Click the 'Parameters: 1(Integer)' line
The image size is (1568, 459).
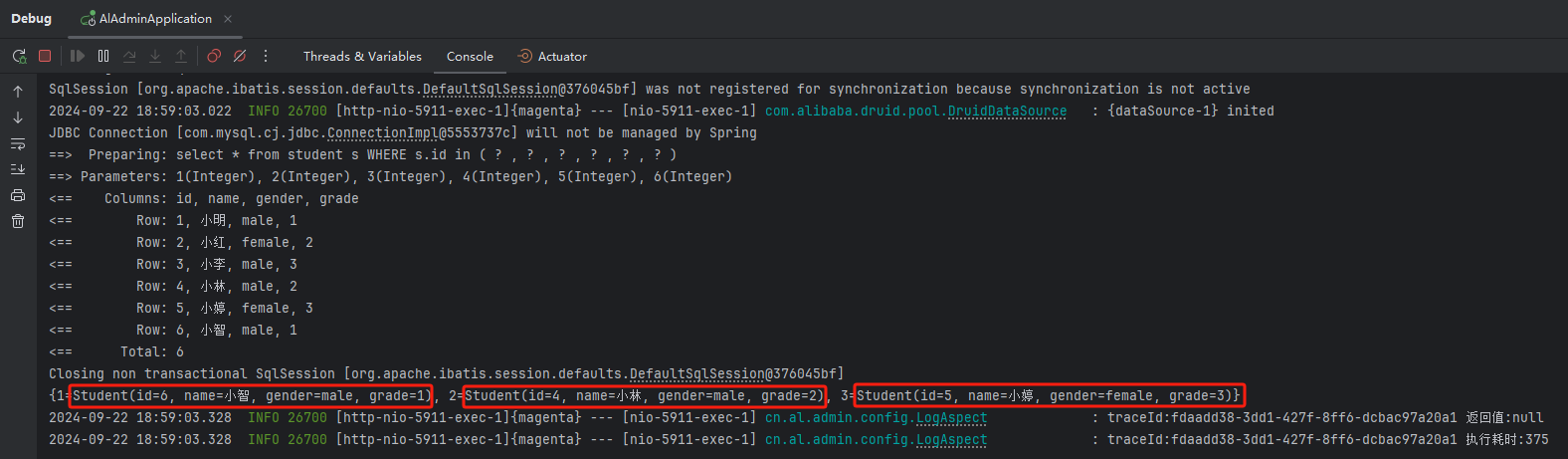coord(390,177)
